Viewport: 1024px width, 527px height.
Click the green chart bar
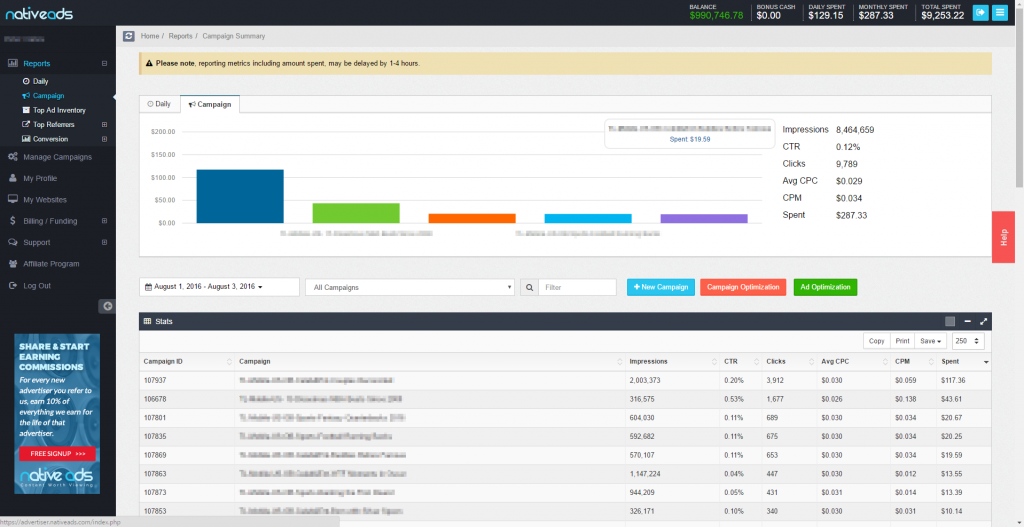tap(356, 213)
